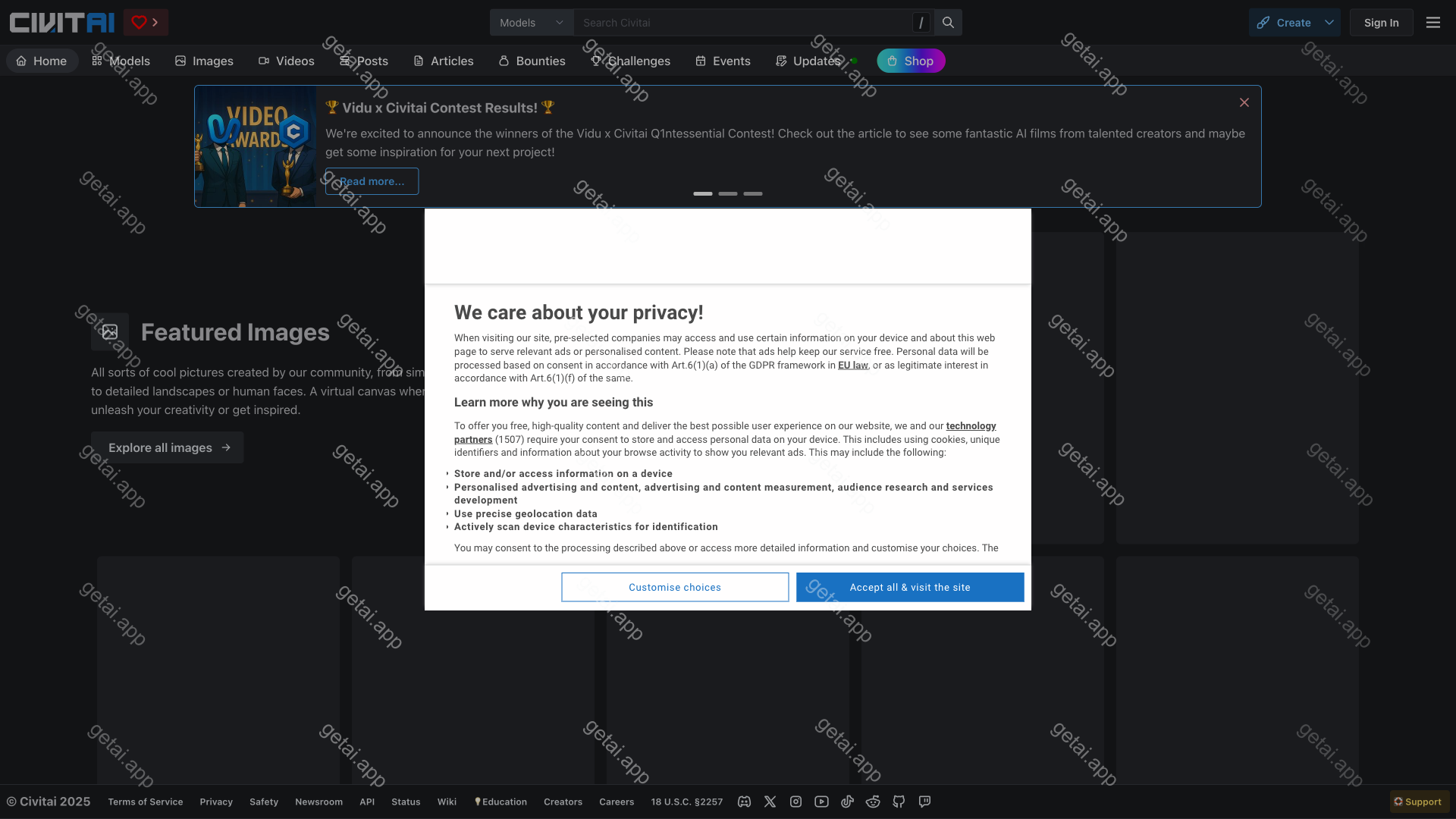Viewport: 1456px width, 819px height.
Task: Click Customise choices button
Action: [x=675, y=587]
